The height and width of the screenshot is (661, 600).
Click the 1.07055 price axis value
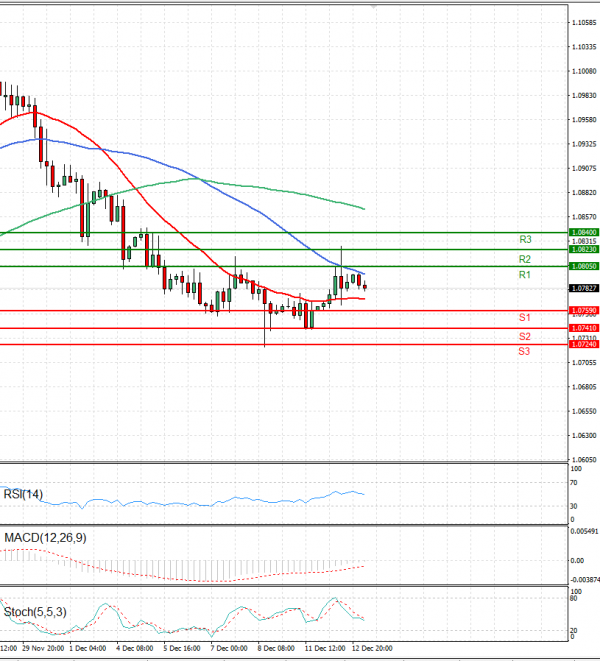point(584,363)
